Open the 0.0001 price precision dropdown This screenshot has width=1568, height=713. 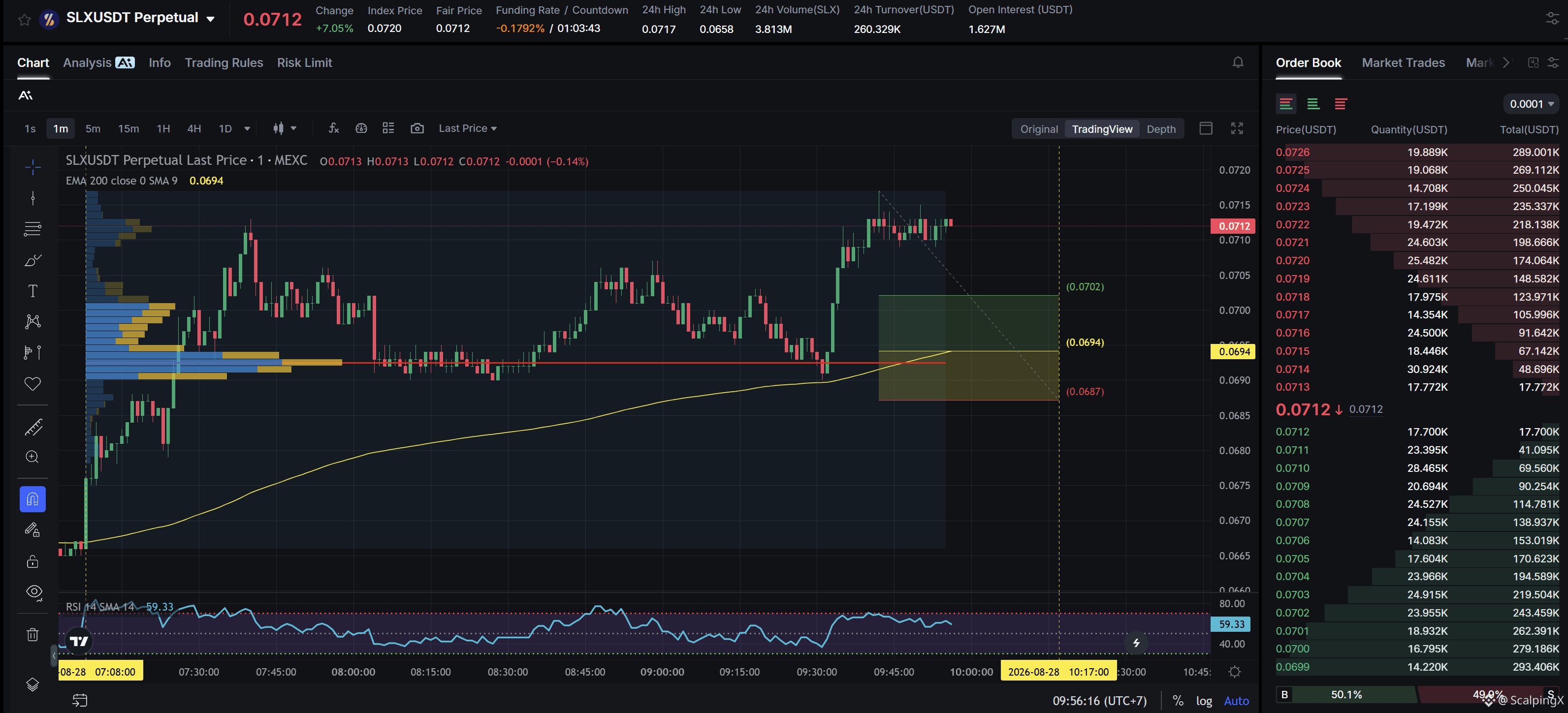click(x=1532, y=104)
